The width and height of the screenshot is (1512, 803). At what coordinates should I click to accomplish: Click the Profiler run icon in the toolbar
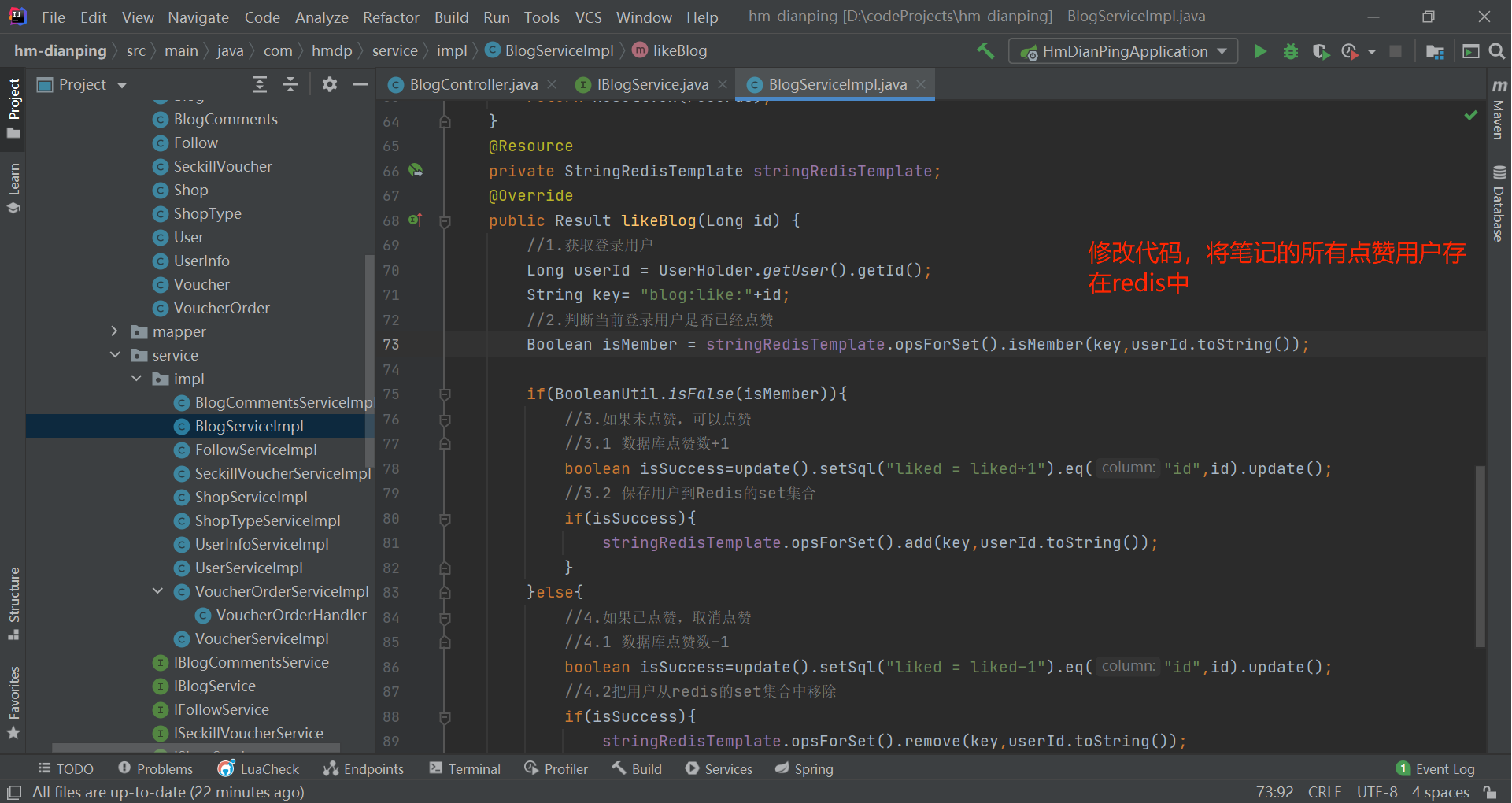1350,51
